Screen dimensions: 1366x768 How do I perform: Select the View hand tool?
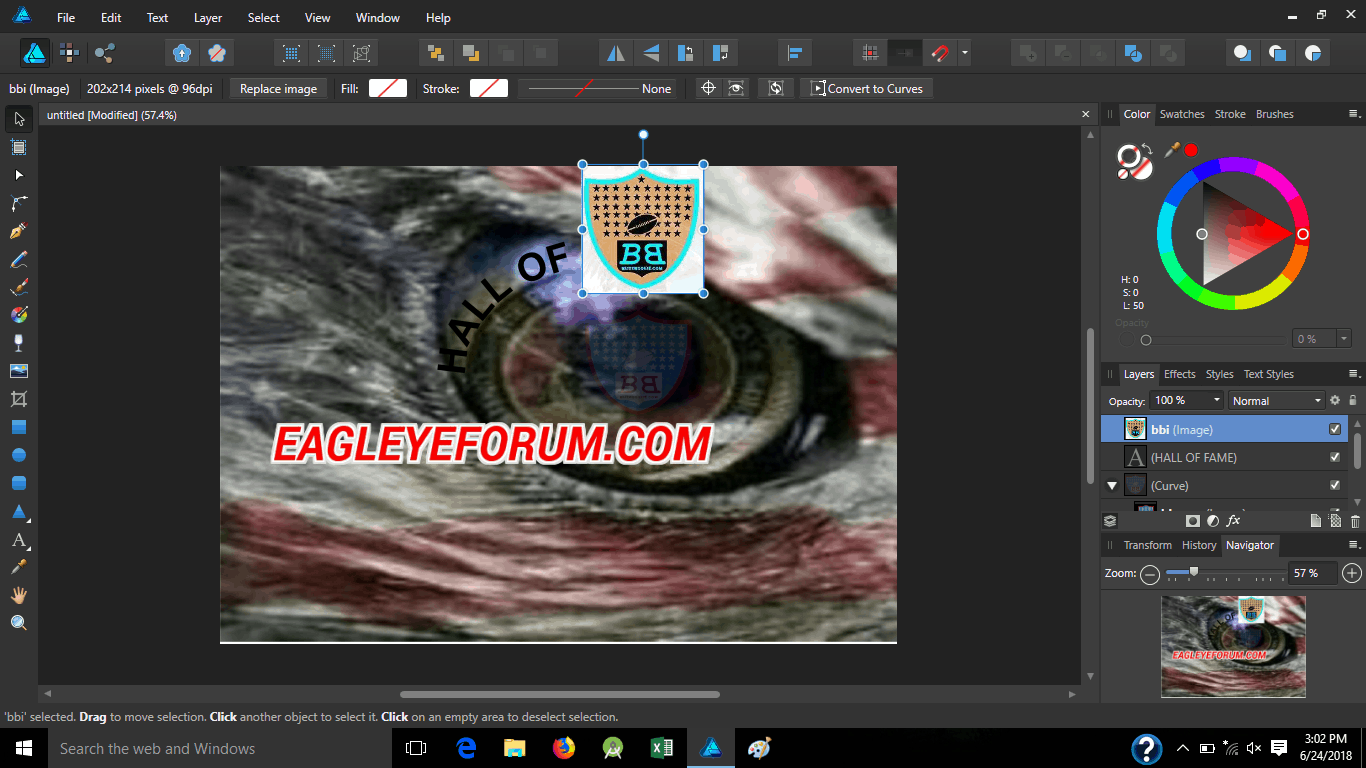tap(18, 595)
